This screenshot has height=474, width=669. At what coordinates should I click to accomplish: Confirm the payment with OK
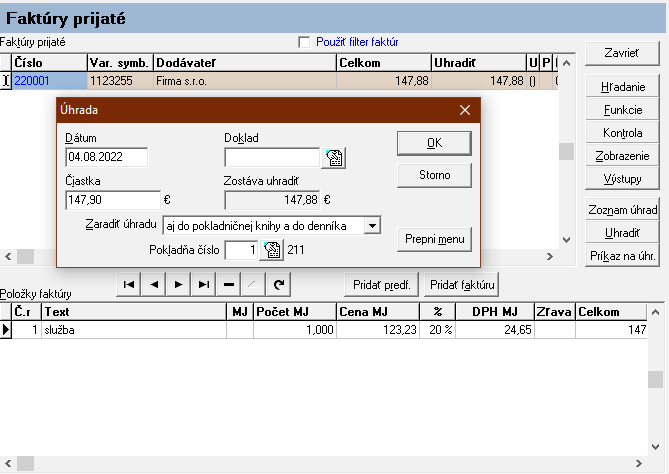434,143
